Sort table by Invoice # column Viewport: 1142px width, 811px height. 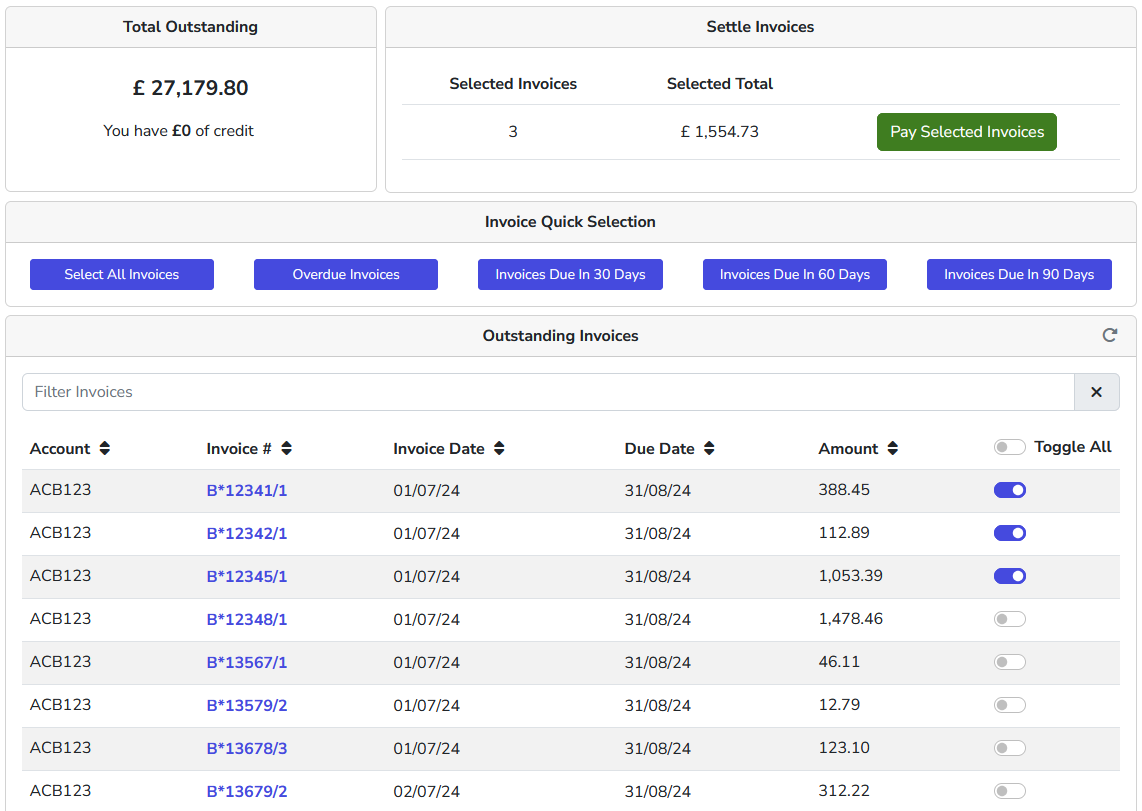286,448
